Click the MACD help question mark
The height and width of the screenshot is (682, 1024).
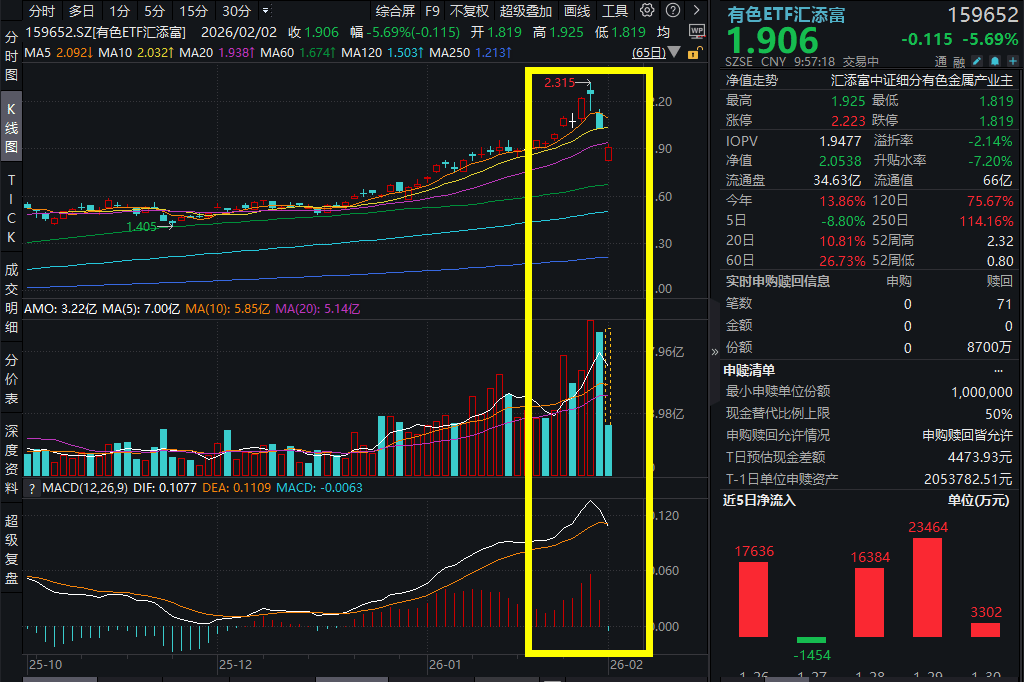click(31, 488)
